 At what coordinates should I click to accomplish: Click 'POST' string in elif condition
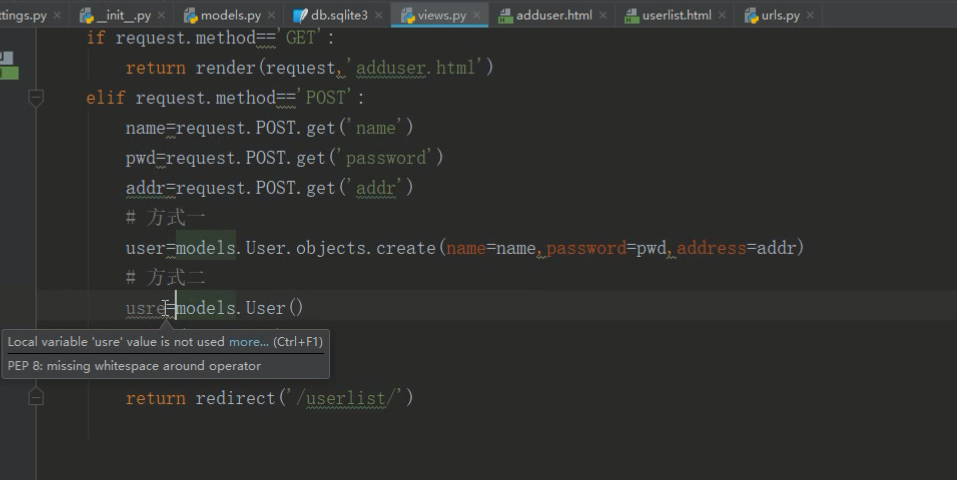click(x=325, y=98)
